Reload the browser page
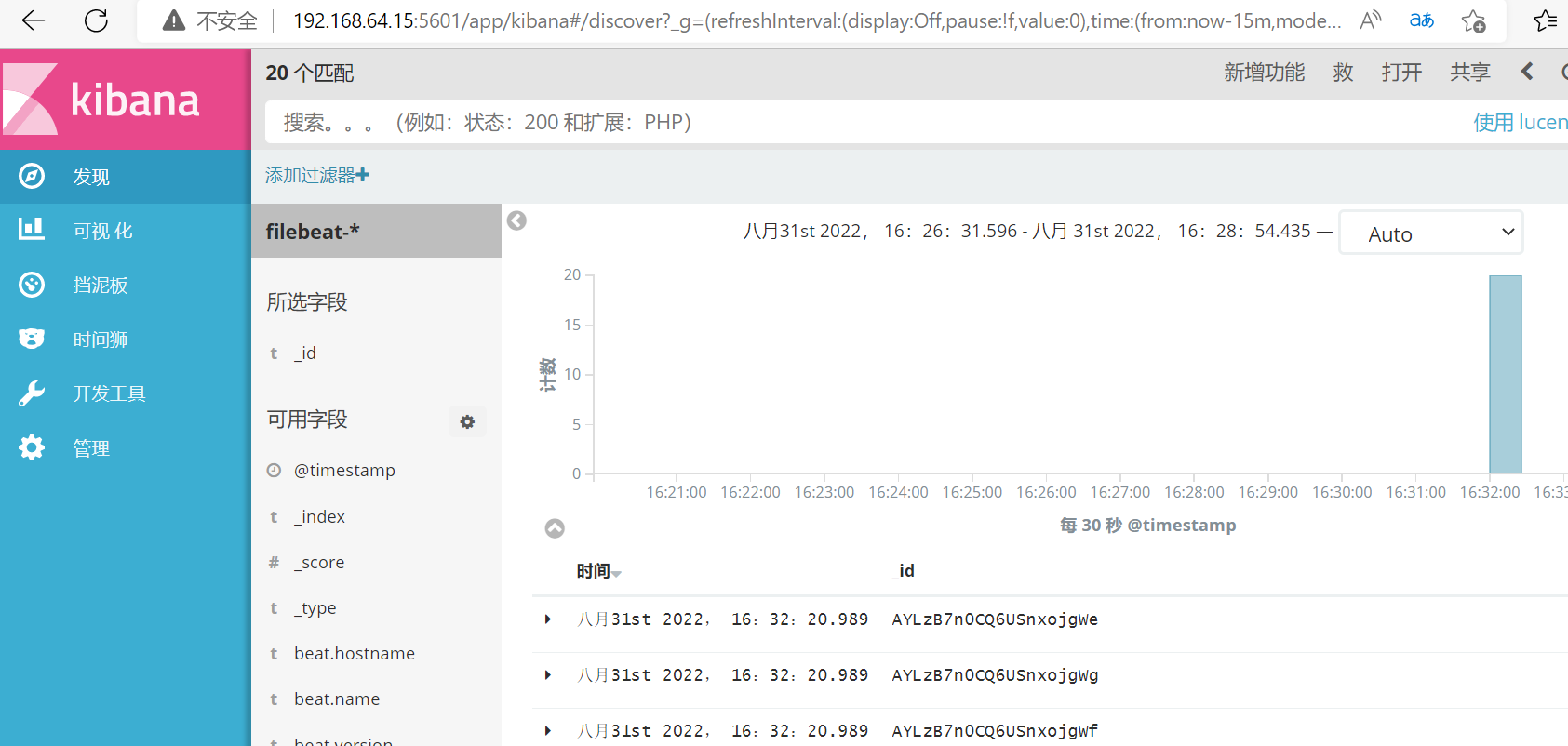 click(96, 20)
